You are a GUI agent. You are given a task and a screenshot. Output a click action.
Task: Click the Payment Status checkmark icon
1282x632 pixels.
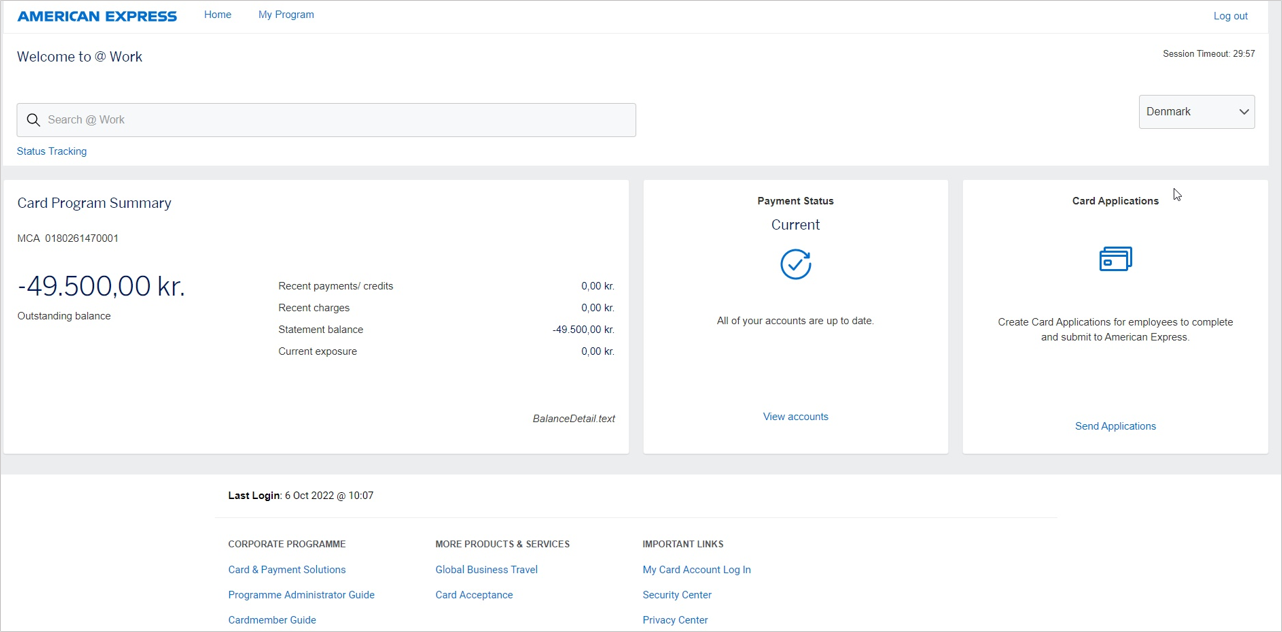(x=795, y=264)
